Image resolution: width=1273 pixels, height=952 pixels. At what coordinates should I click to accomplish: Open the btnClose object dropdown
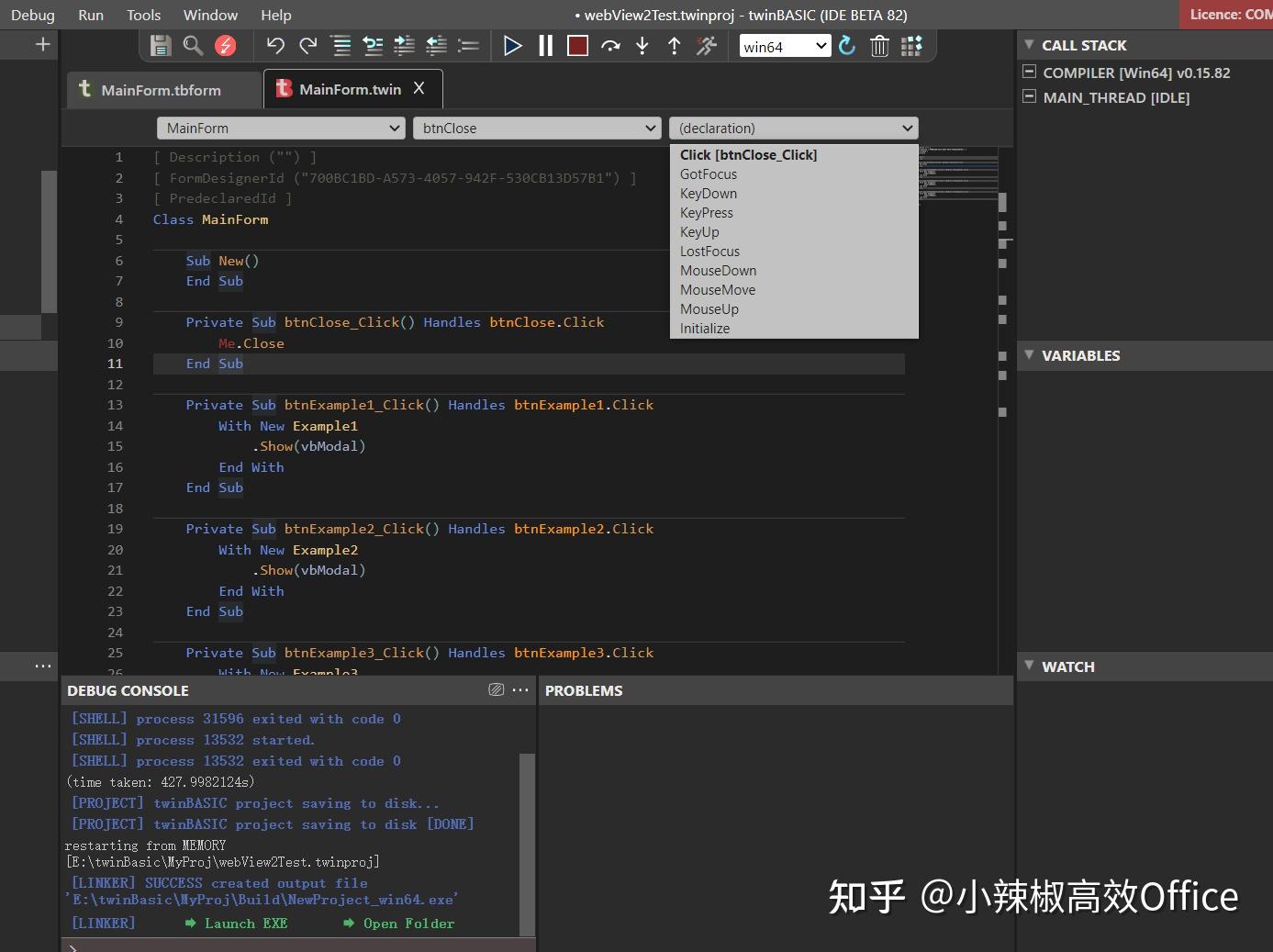[537, 128]
